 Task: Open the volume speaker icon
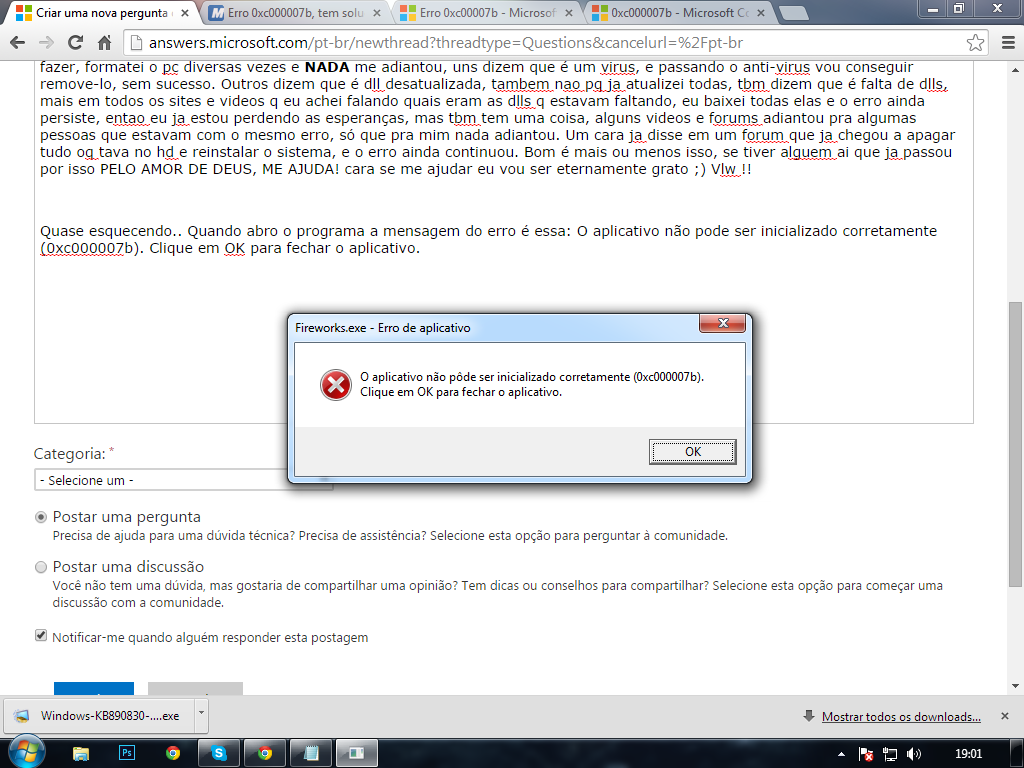[914, 754]
